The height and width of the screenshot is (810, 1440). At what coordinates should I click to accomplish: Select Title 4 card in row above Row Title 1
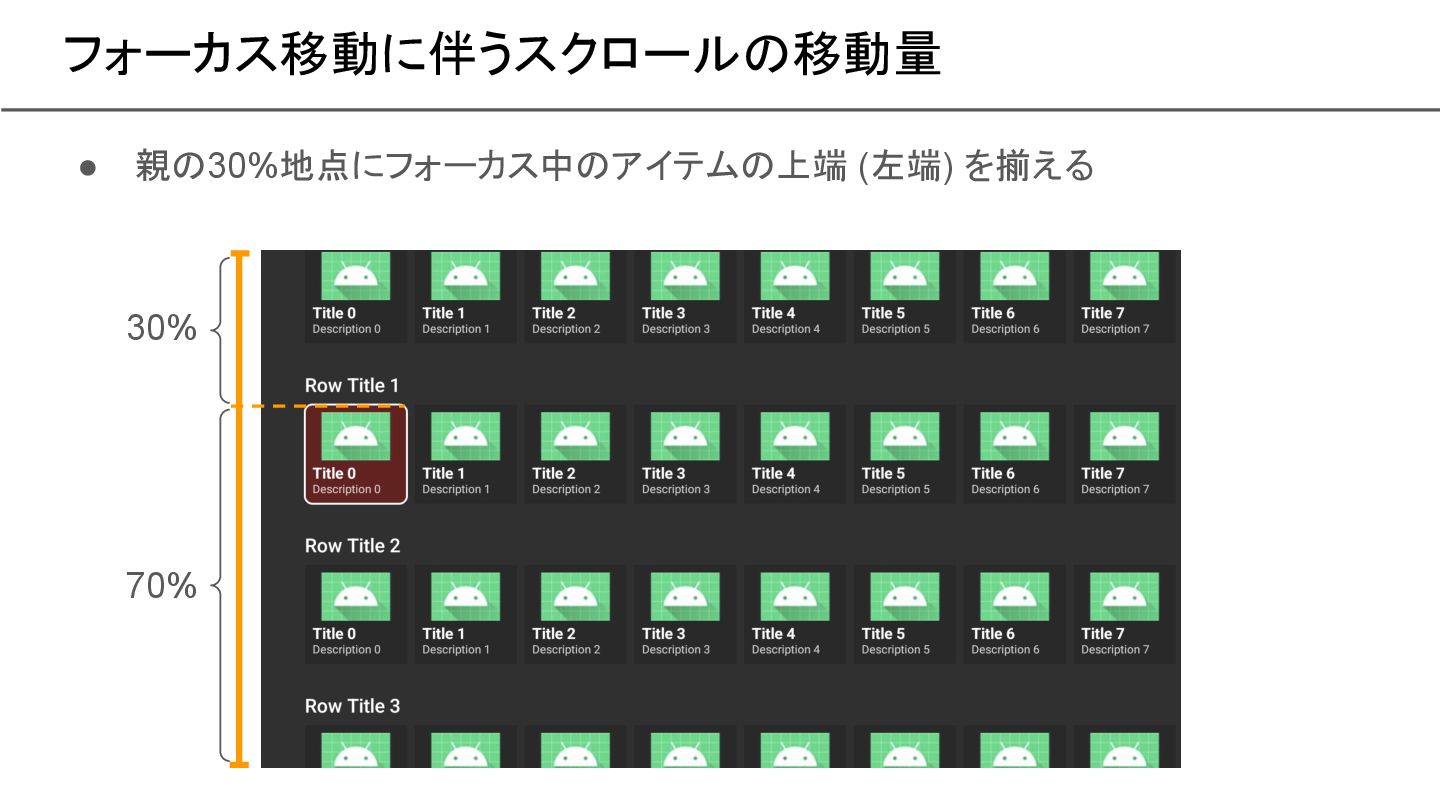795,297
